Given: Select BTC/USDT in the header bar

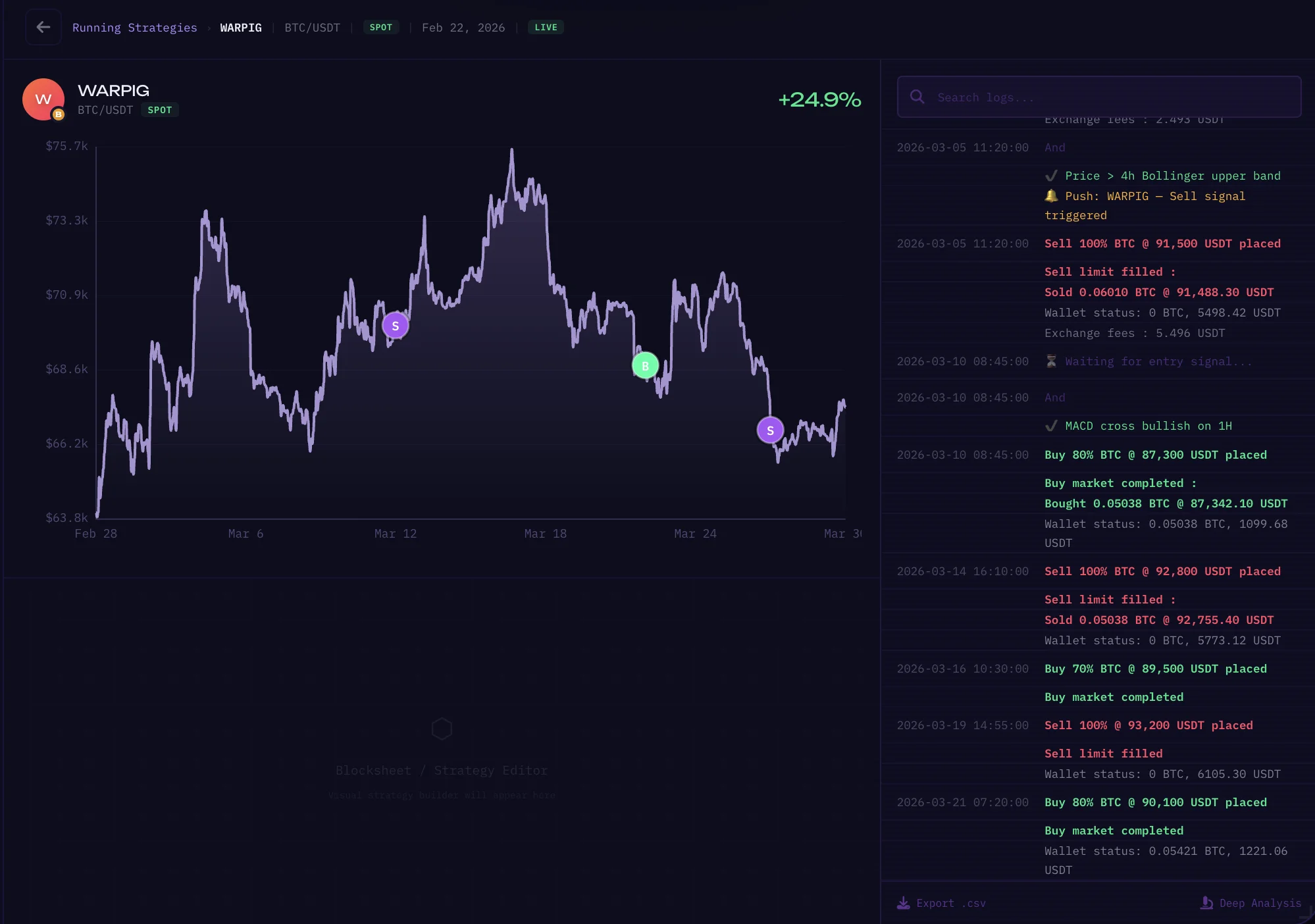Looking at the screenshot, I should pyautogui.click(x=312, y=27).
